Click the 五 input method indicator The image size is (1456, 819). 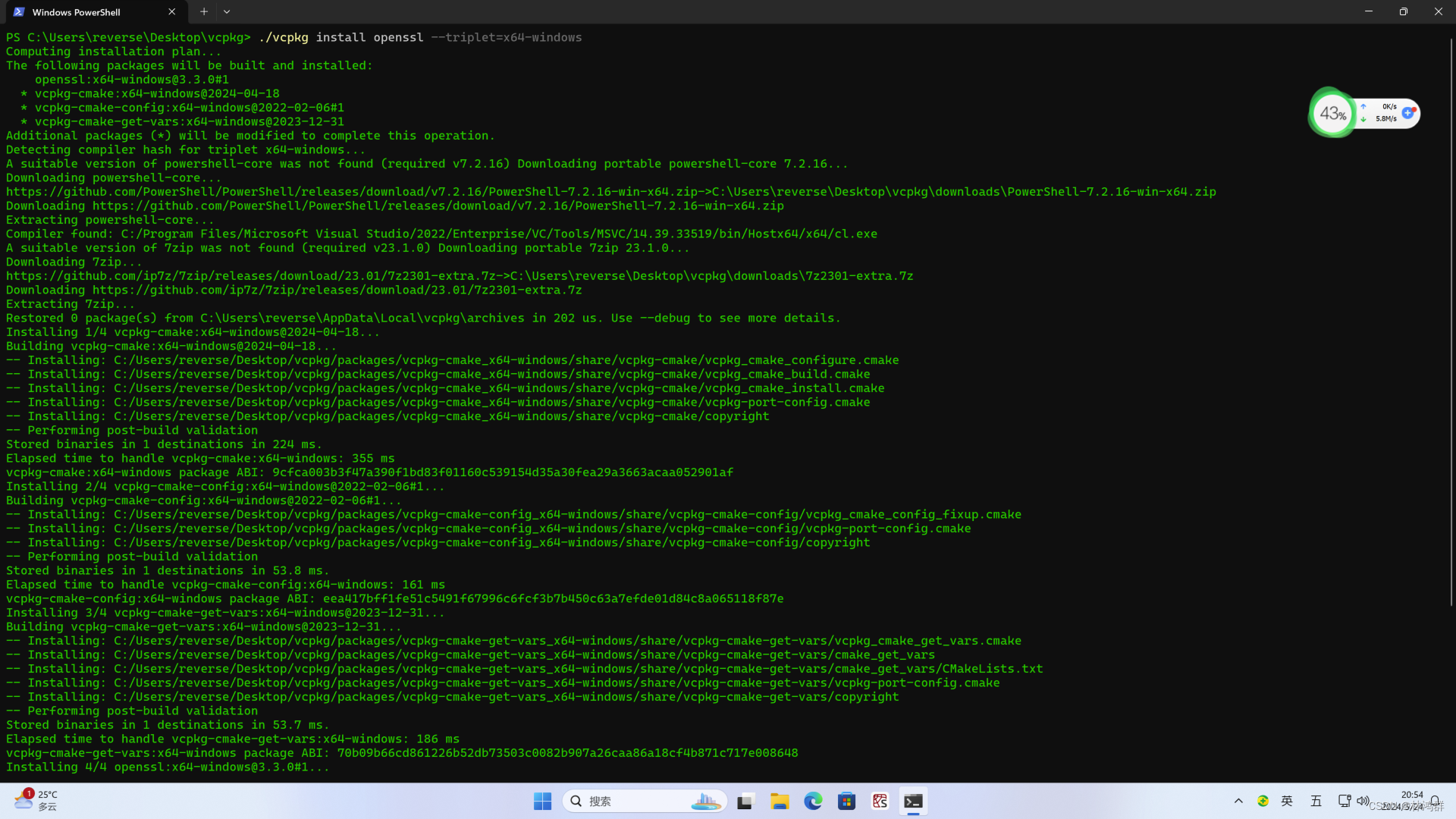(1316, 802)
